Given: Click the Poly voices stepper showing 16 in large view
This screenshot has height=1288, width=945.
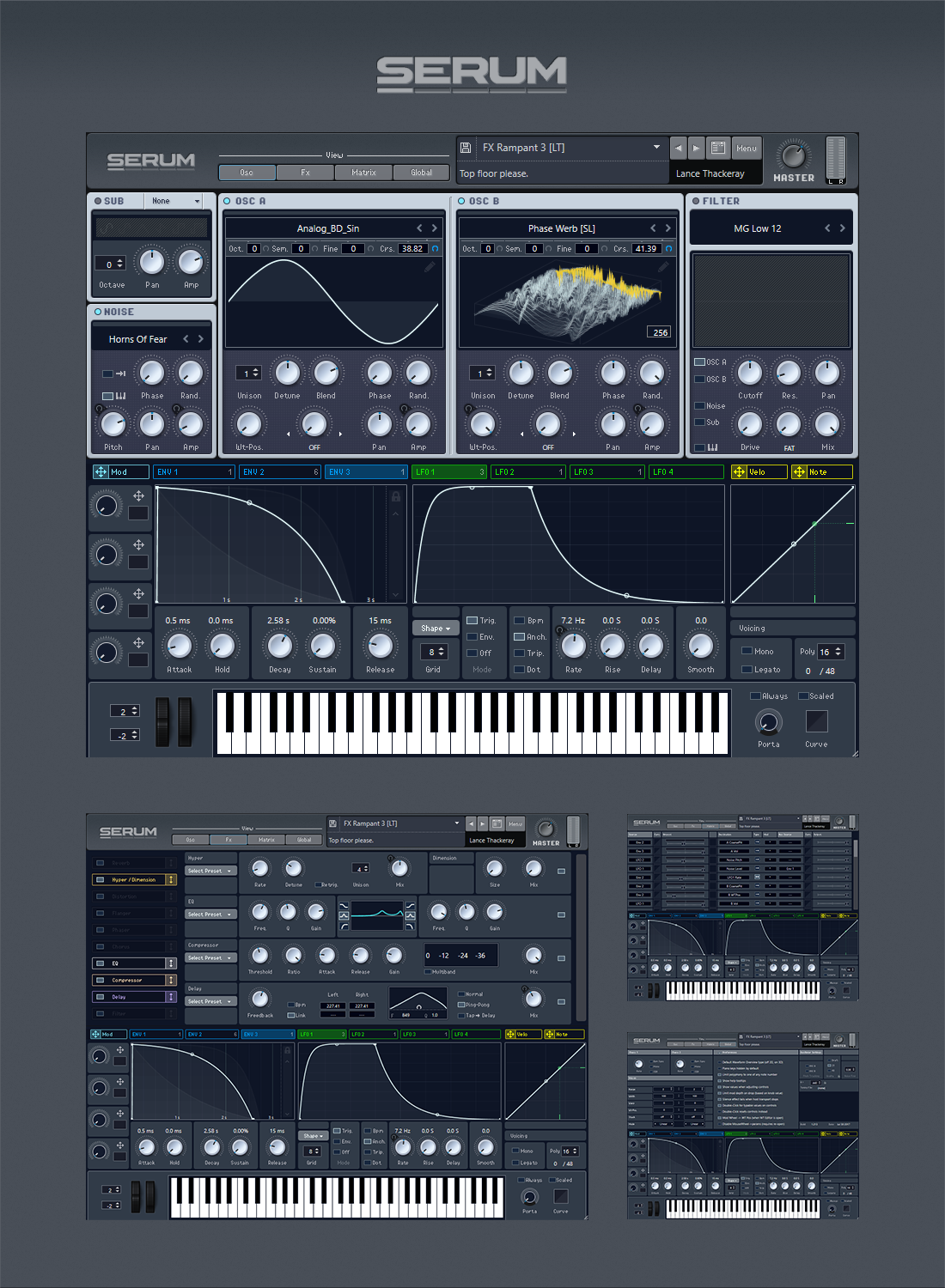Looking at the screenshot, I should [x=838, y=652].
